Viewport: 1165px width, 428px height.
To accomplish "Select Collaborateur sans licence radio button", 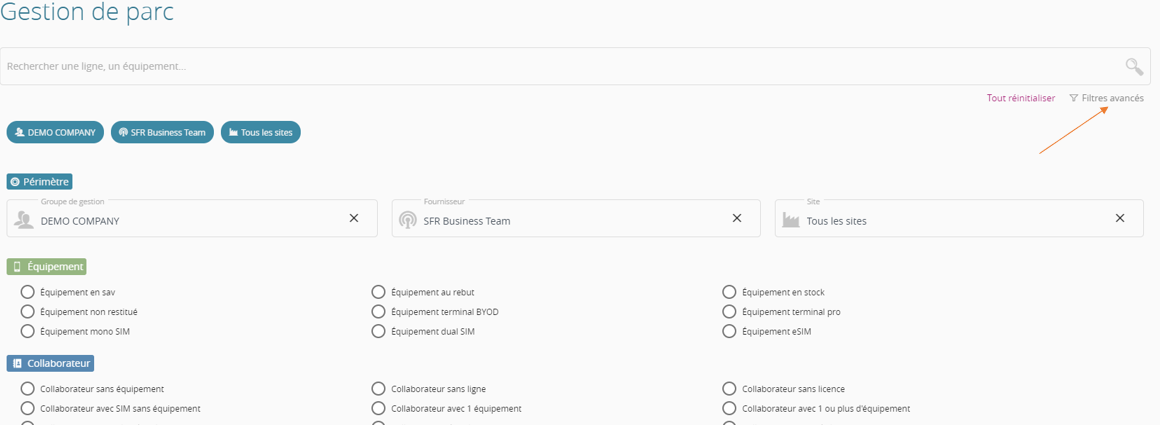I will 729,389.
